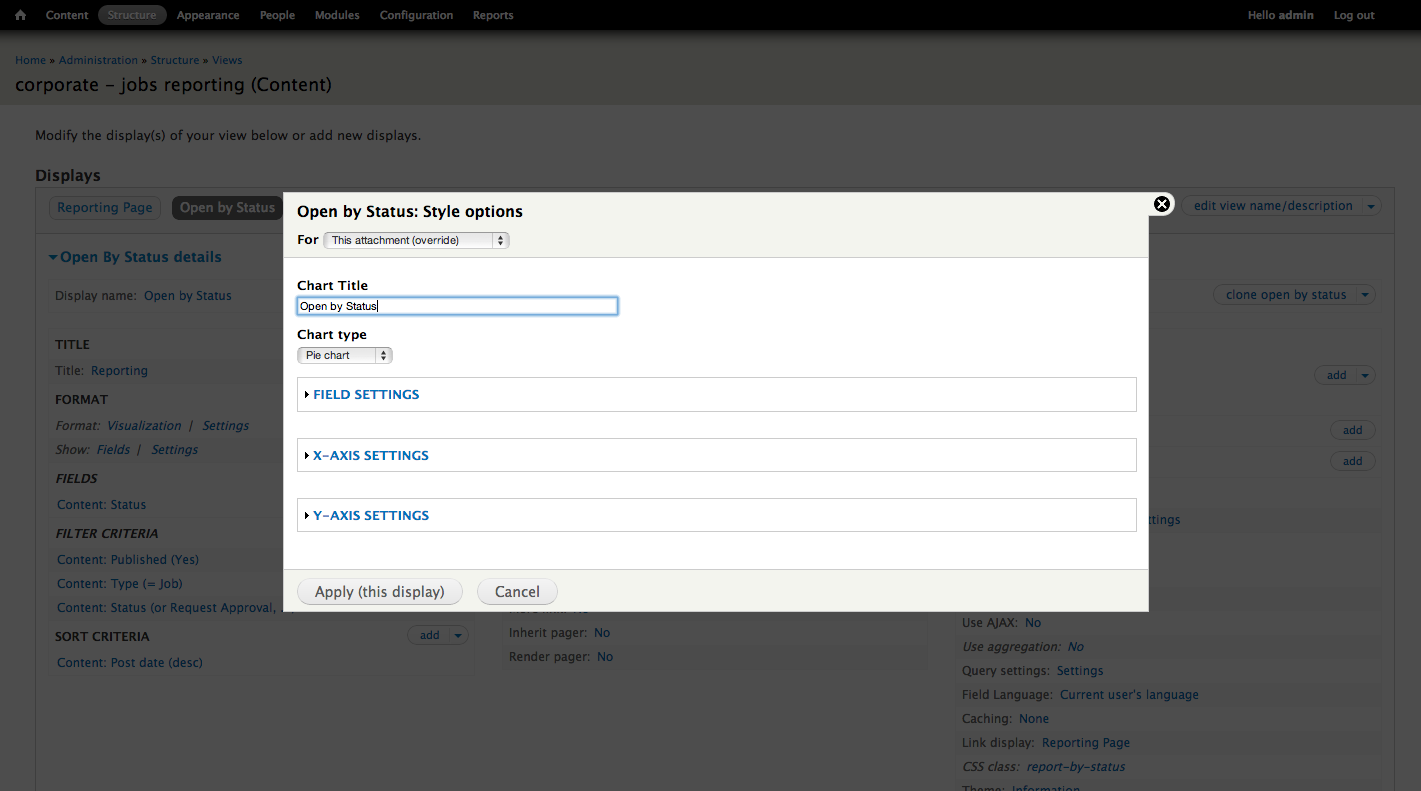This screenshot has width=1421, height=791.
Task: Edit the Content: Type (= Job) filter
Action: coord(120,584)
